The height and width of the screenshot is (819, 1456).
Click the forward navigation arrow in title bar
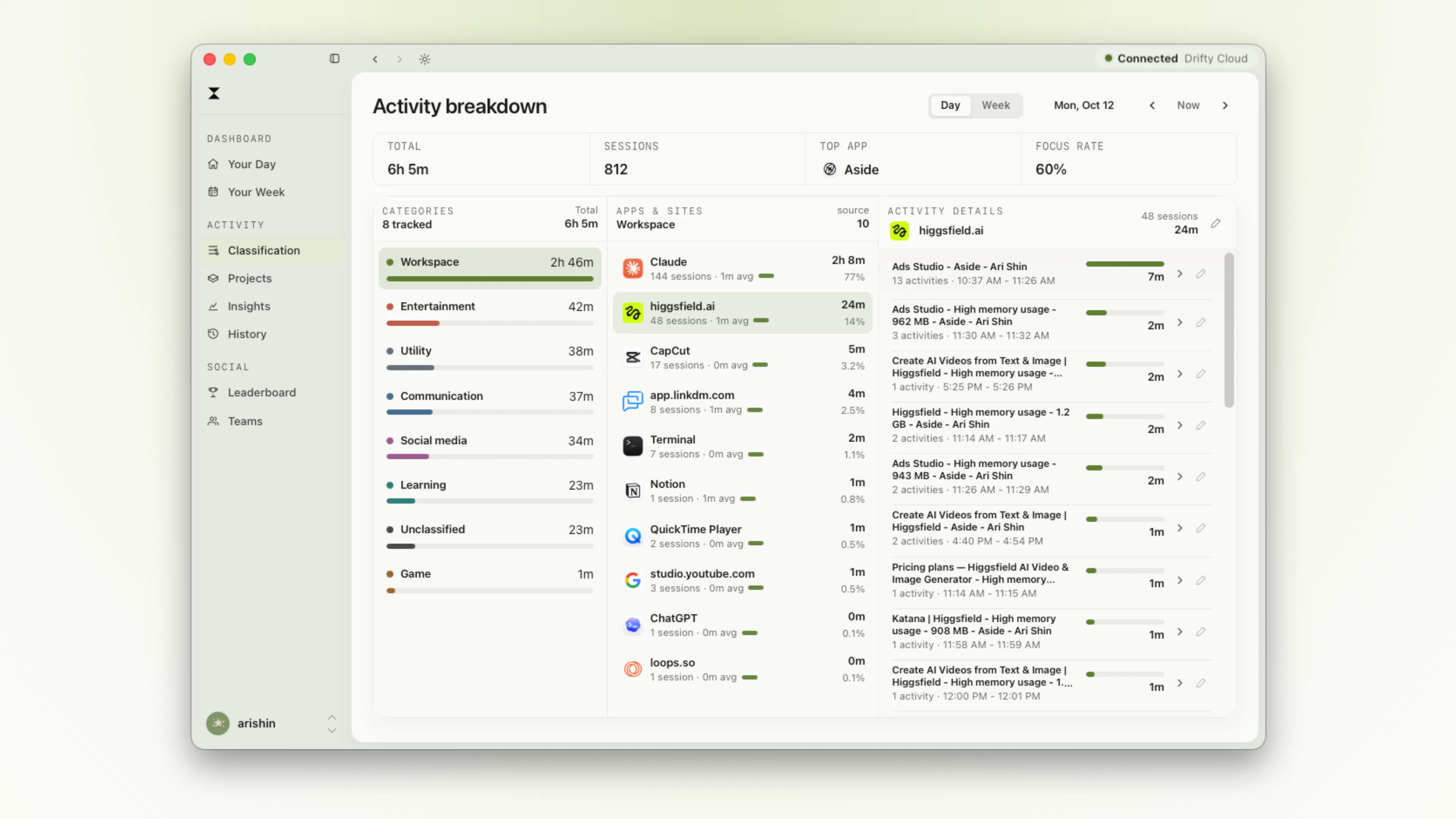(x=400, y=59)
